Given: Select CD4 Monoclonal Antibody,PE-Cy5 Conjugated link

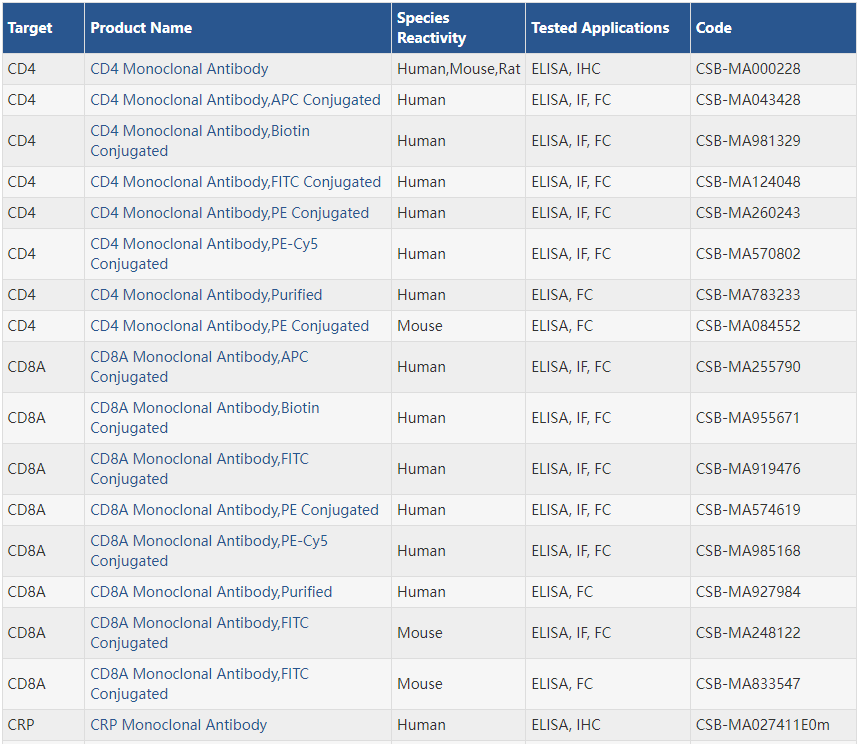Looking at the screenshot, I should 204,254.
